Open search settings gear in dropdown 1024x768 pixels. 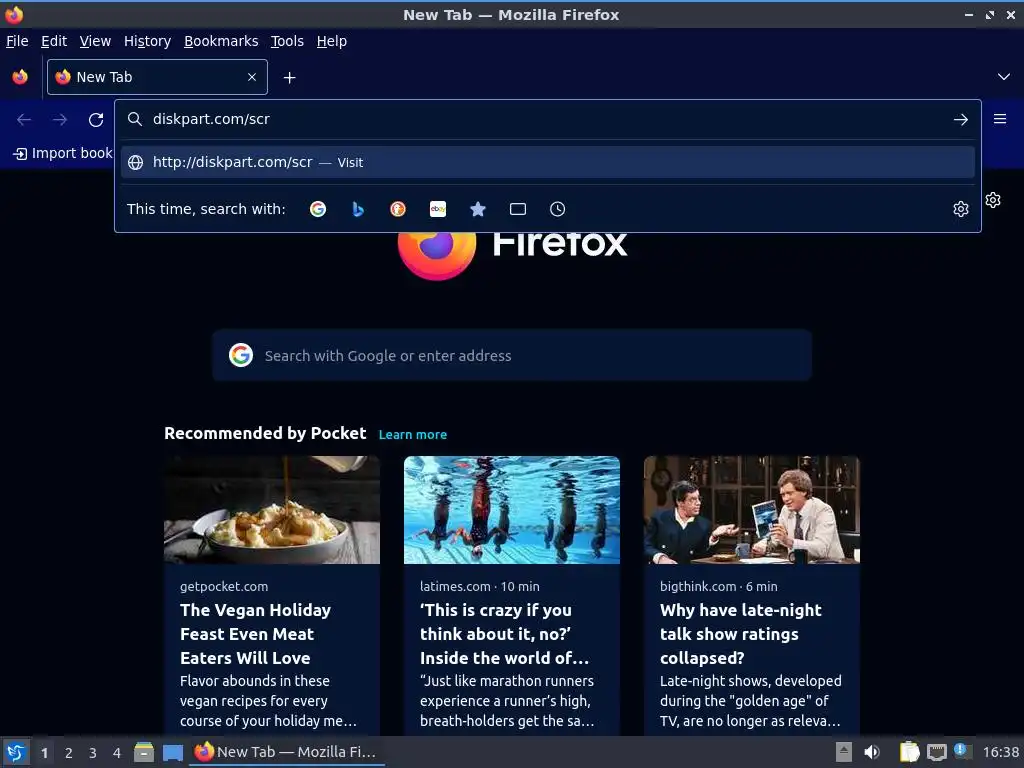pyautogui.click(x=961, y=209)
